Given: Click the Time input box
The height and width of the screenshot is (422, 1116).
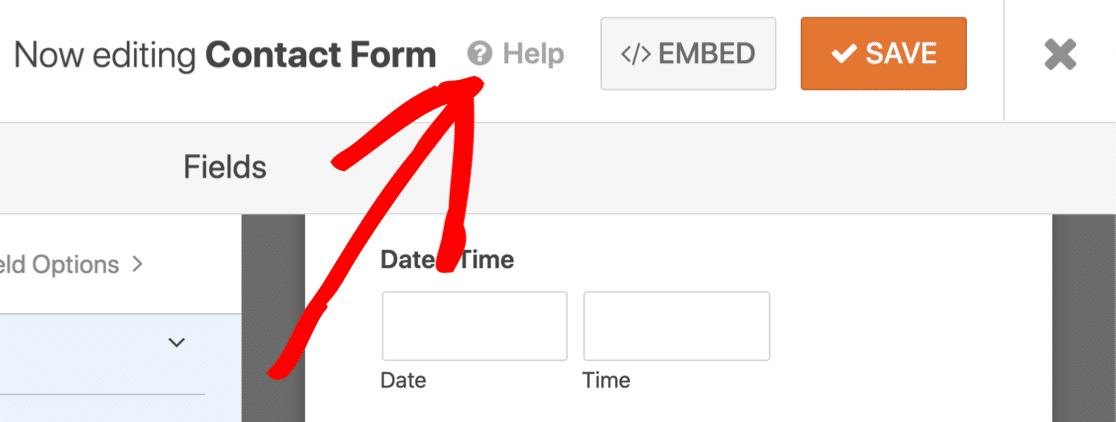Looking at the screenshot, I should click(676, 326).
